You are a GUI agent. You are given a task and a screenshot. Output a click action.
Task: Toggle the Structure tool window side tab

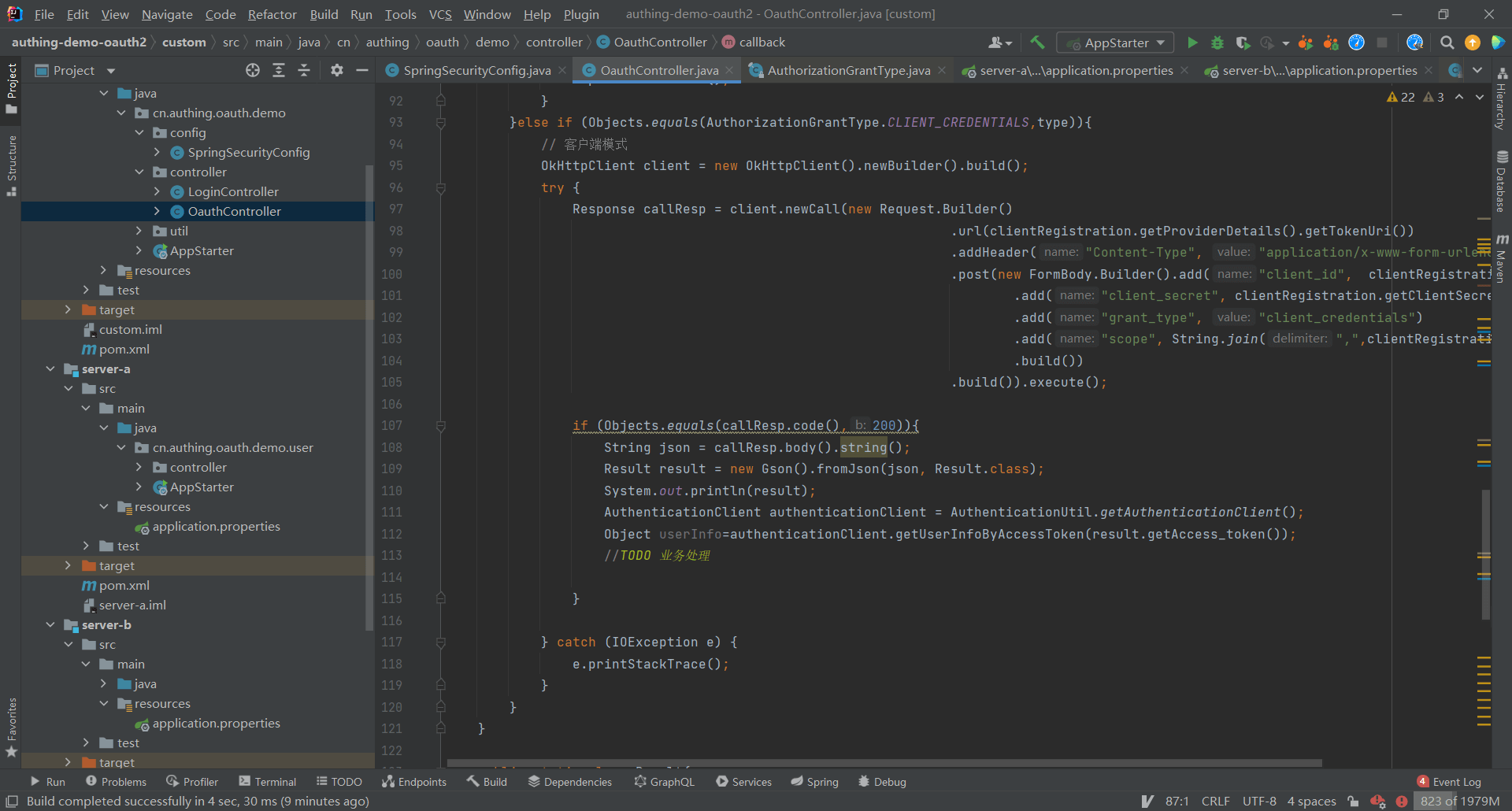pos(11,165)
